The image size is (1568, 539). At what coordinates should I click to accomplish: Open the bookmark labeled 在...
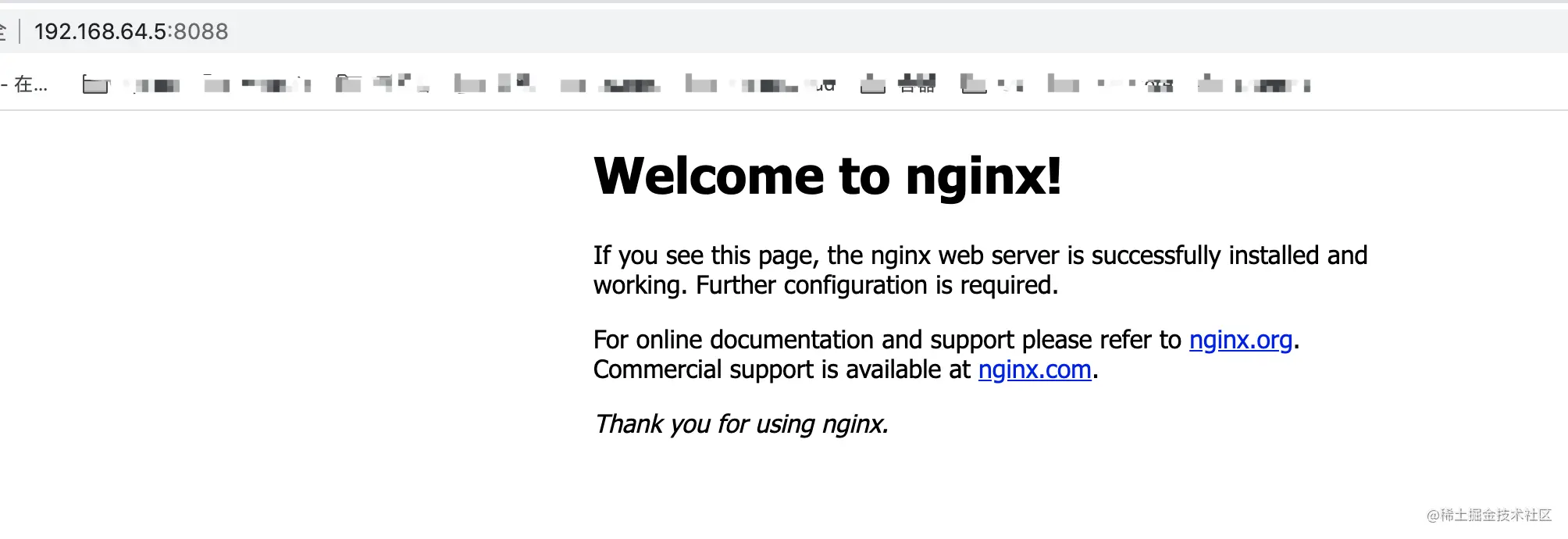pos(25,84)
